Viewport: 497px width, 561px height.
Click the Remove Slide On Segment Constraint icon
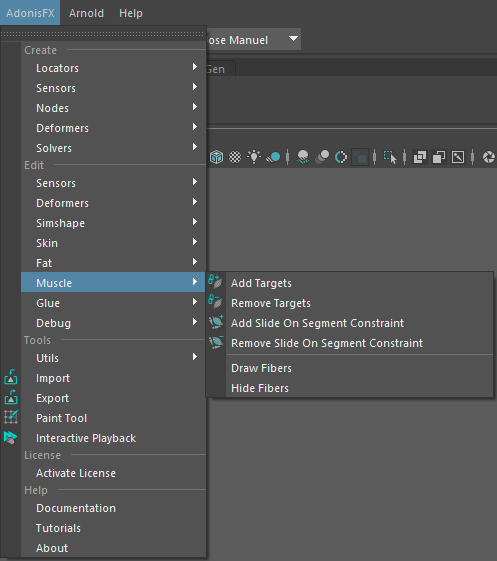(216, 342)
